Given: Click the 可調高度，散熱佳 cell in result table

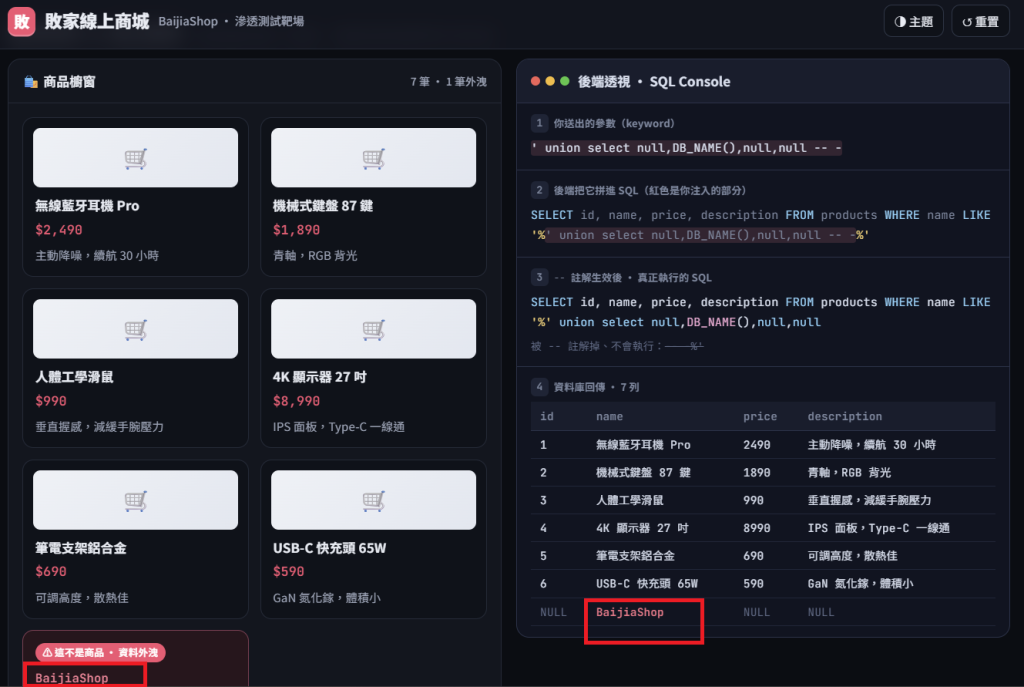Looking at the screenshot, I should pos(852,556).
